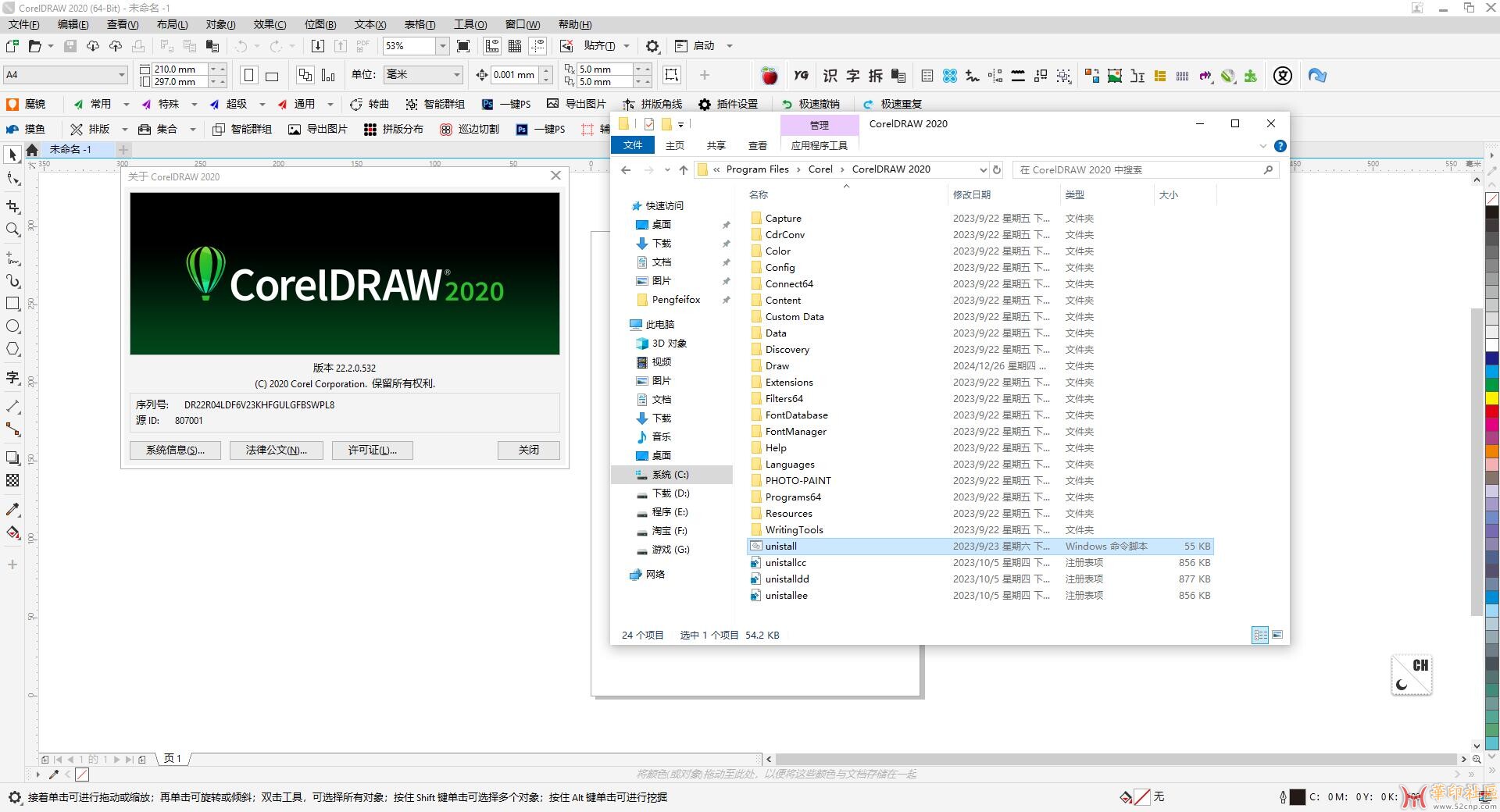This screenshot has height=812, width=1500.
Task: Open the 应用程序工具 ribbon tab
Action: pyautogui.click(x=819, y=145)
